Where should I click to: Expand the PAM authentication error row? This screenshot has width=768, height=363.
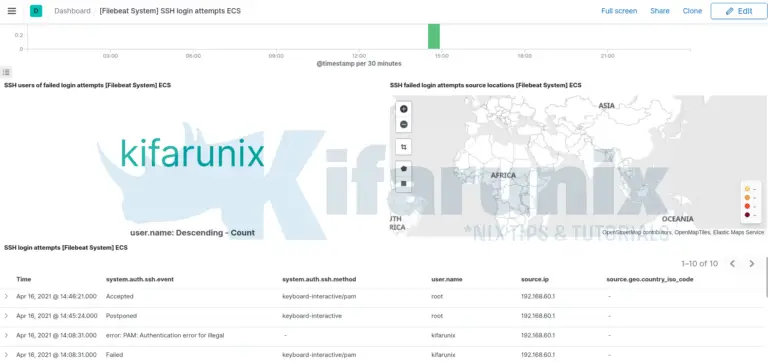pyautogui.click(x=6, y=336)
